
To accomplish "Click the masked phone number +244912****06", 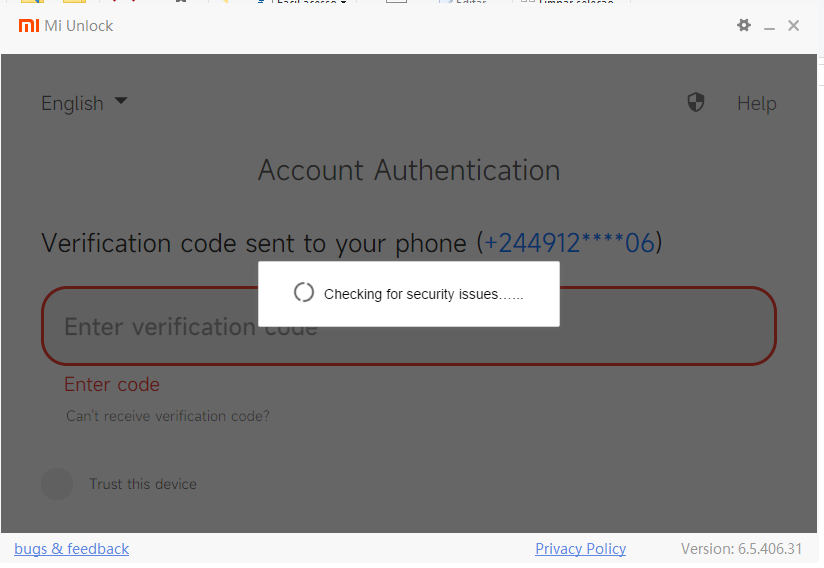I will click(x=569, y=243).
